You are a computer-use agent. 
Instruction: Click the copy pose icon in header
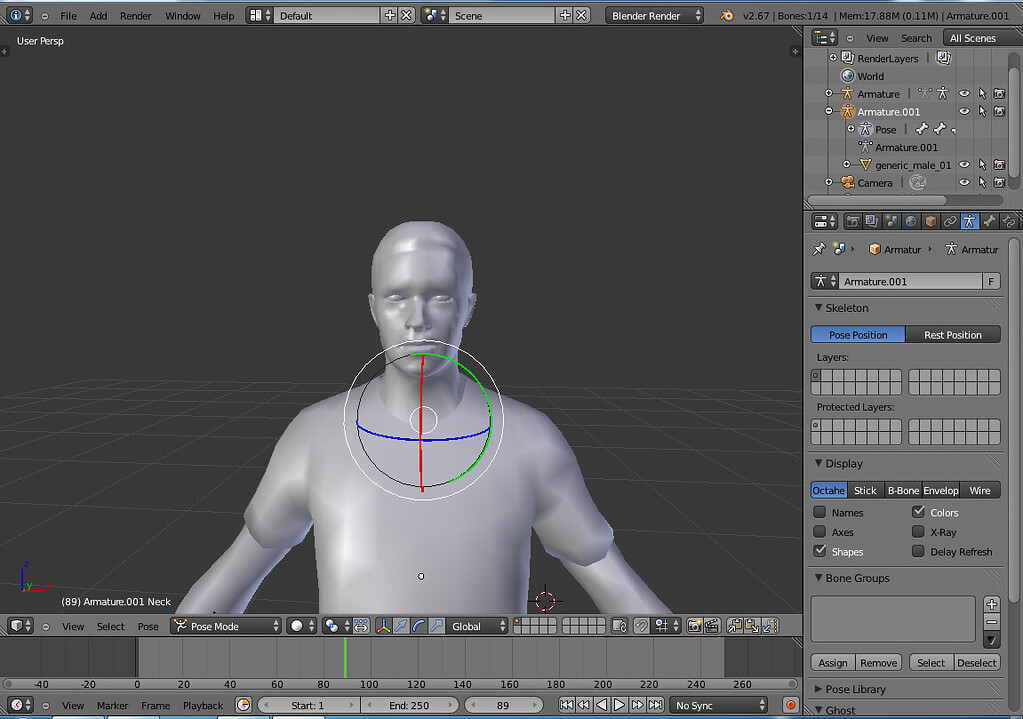(x=736, y=626)
